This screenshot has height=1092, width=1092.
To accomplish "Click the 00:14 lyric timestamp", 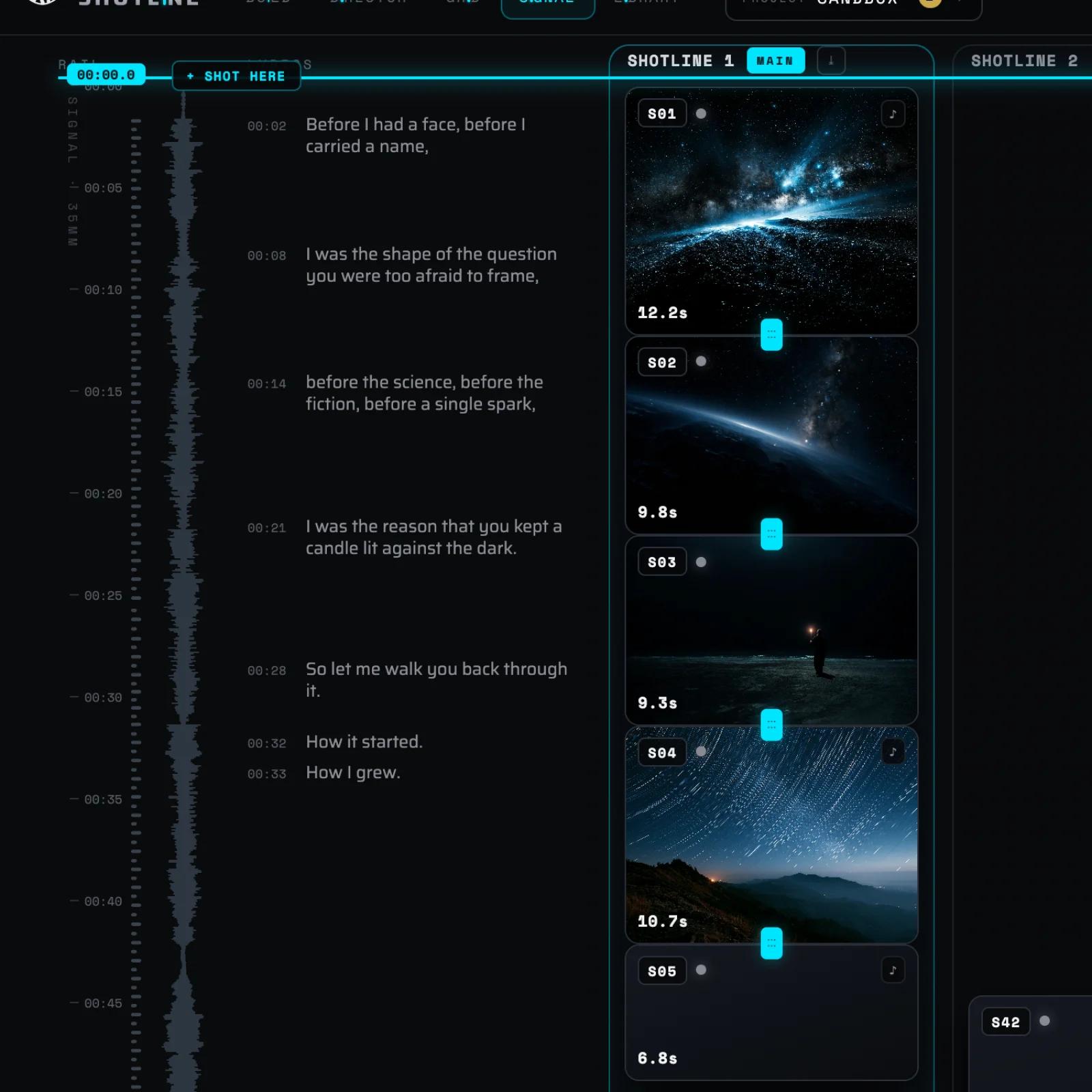I will [267, 384].
